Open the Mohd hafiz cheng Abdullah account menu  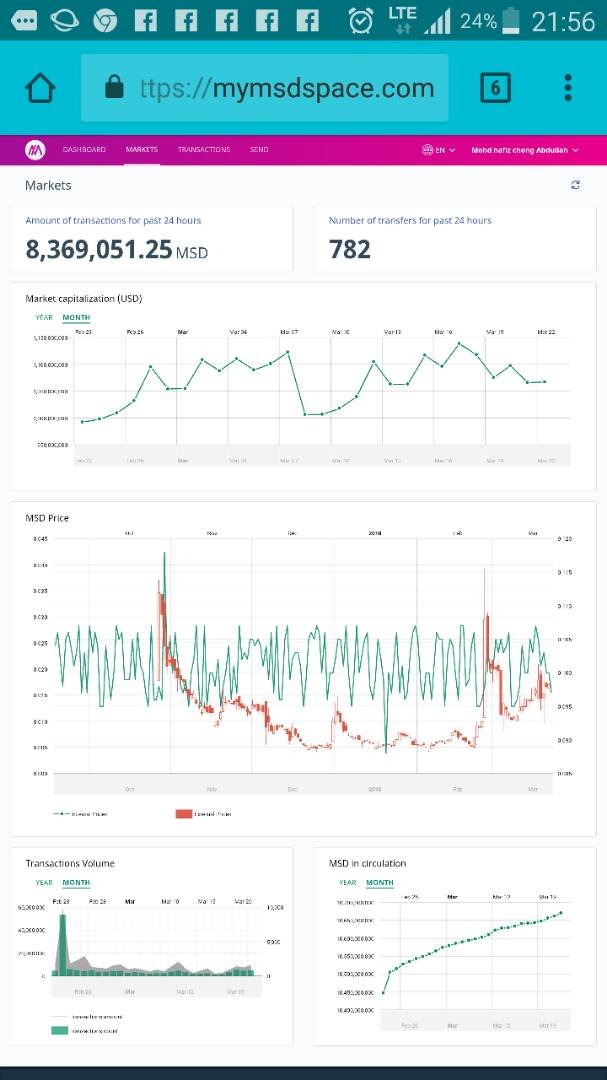[x=524, y=150]
